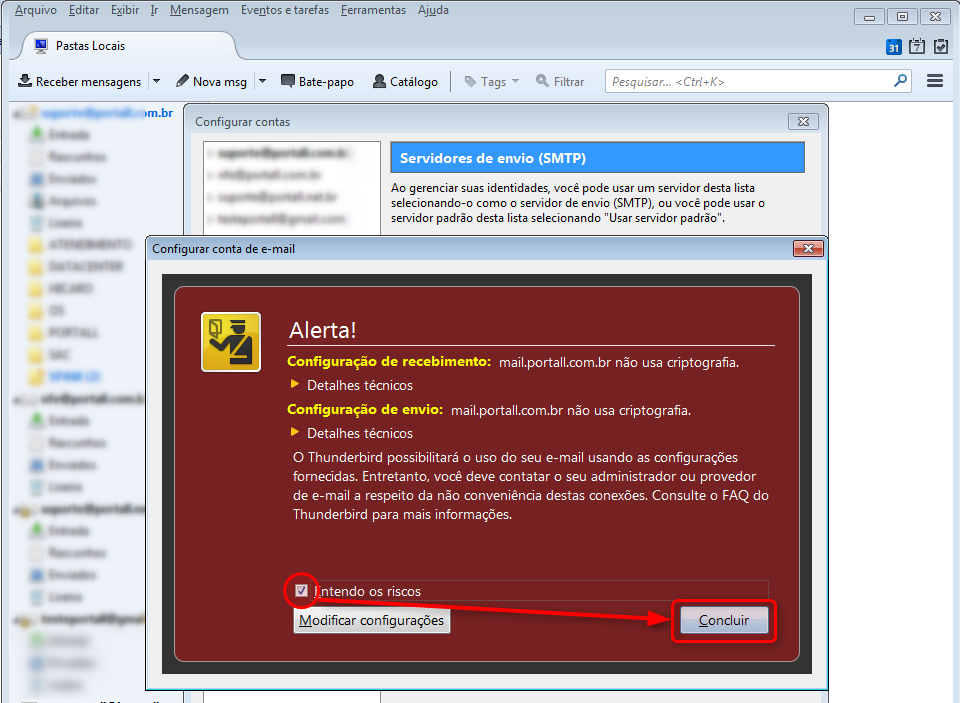
Task: Compose with the Nova msg button
Action: pos(211,81)
